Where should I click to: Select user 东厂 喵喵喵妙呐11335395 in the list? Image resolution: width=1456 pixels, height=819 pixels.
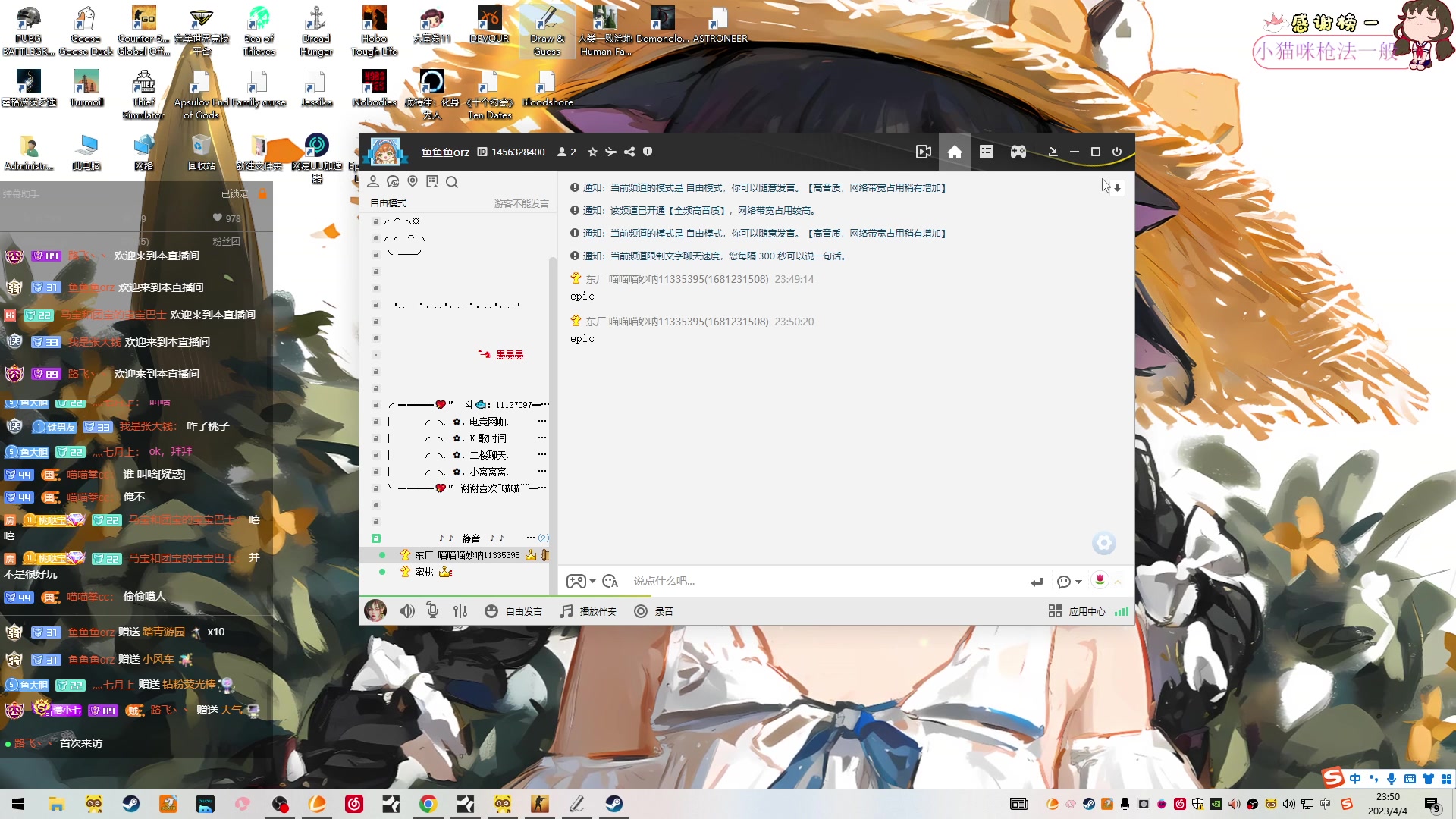(x=459, y=555)
